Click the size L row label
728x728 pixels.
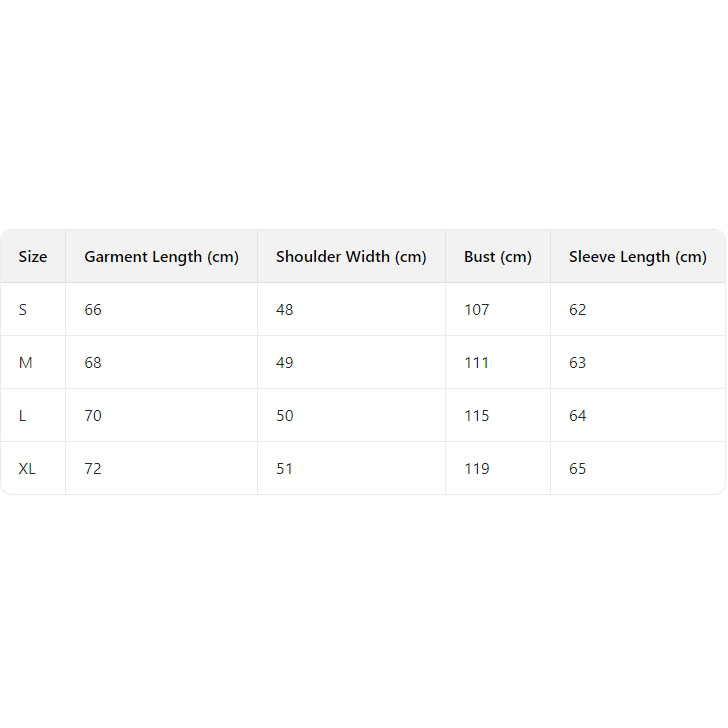(x=23, y=416)
